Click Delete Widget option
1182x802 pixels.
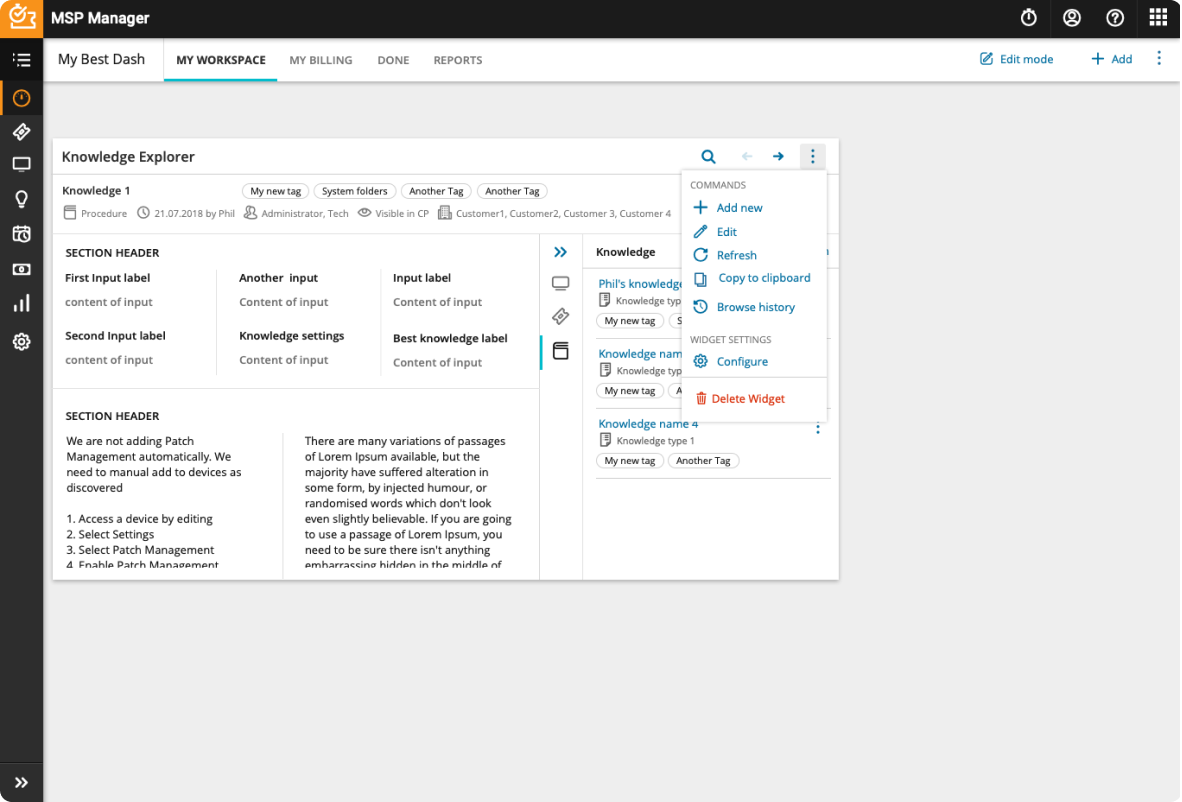(740, 399)
